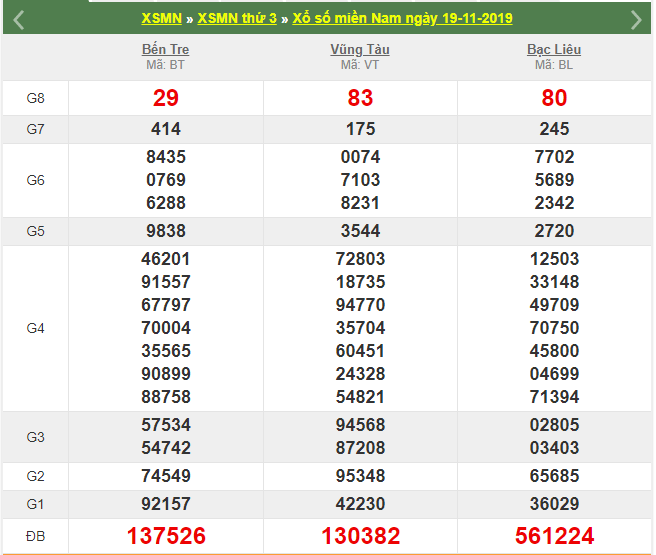Image resolution: width=656 pixels, height=555 pixels.
Task: Open the Vũng Tàu province header link
Action: [x=360, y=49]
